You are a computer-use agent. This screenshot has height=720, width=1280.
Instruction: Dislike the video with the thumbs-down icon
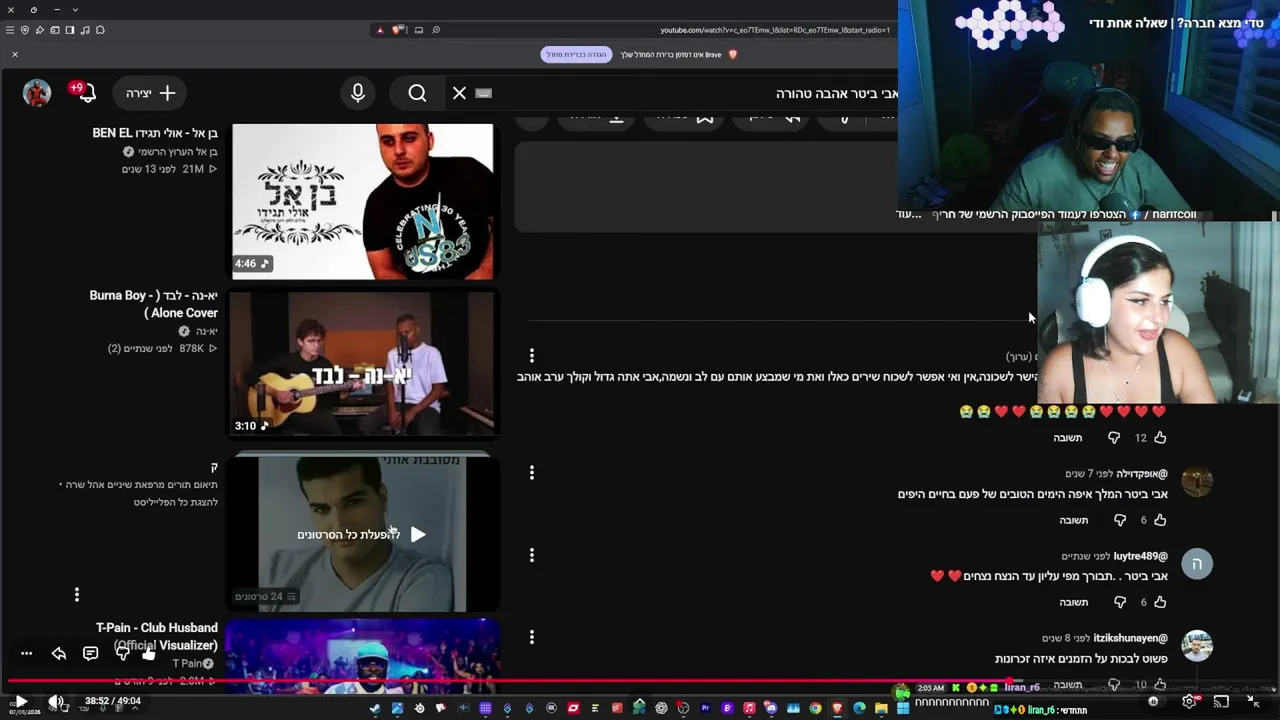[x=122, y=654]
